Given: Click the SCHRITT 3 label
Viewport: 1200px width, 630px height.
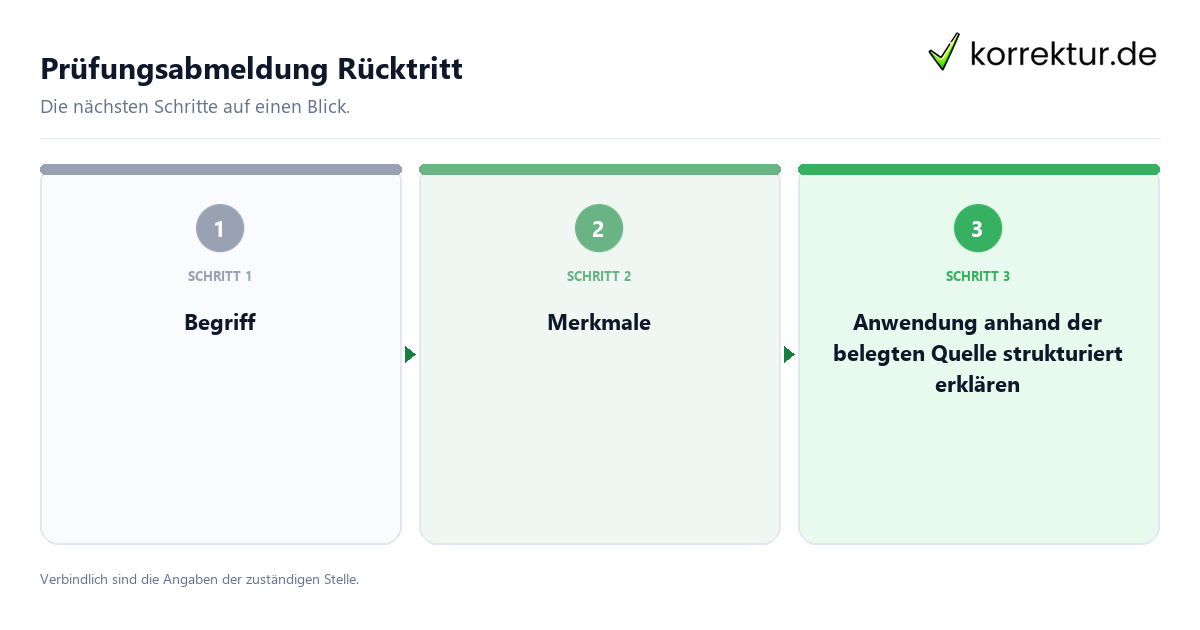Looking at the screenshot, I should [978, 276].
